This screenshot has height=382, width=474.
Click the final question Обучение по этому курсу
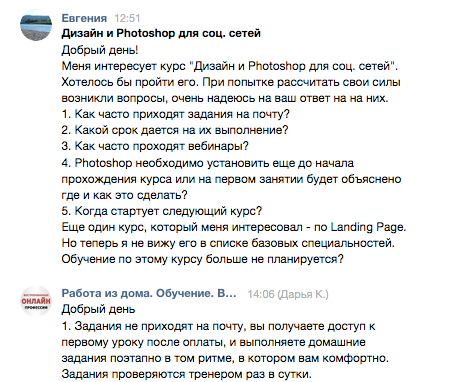202,259
